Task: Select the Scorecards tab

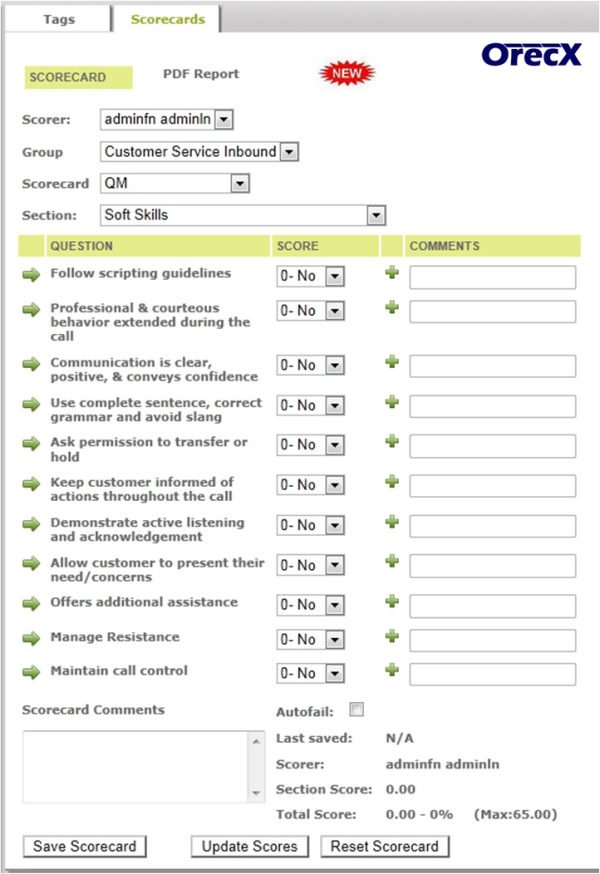Action: point(167,19)
